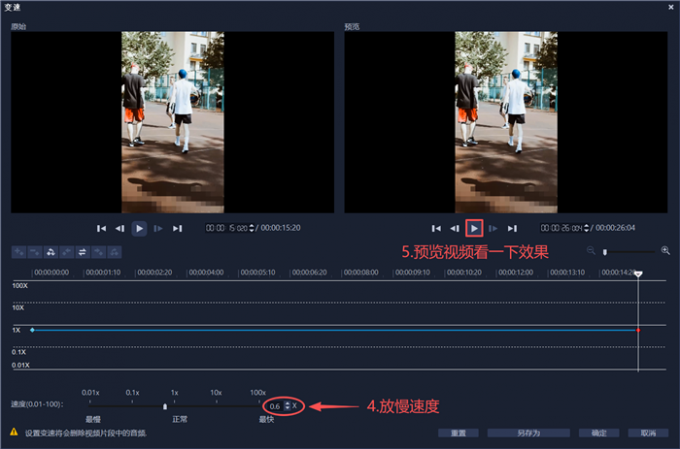
Task: Click the 另存为 save-as button
Action: [x=529, y=433]
